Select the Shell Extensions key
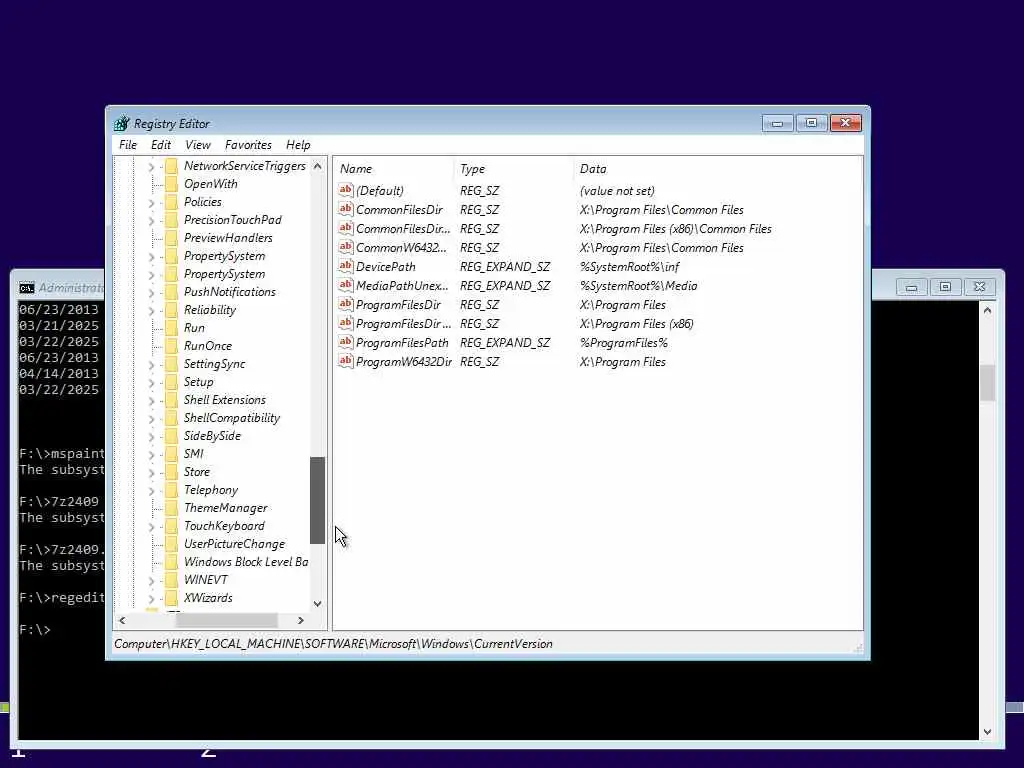 pos(225,400)
